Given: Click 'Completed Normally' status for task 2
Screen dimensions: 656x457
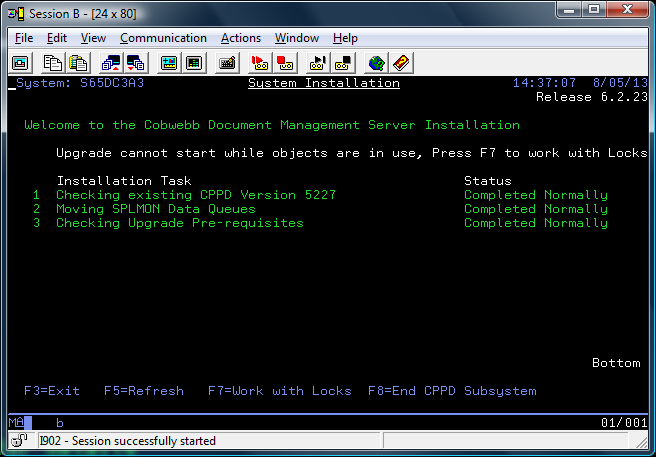Looking at the screenshot, I should pyautogui.click(x=536, y=209).
